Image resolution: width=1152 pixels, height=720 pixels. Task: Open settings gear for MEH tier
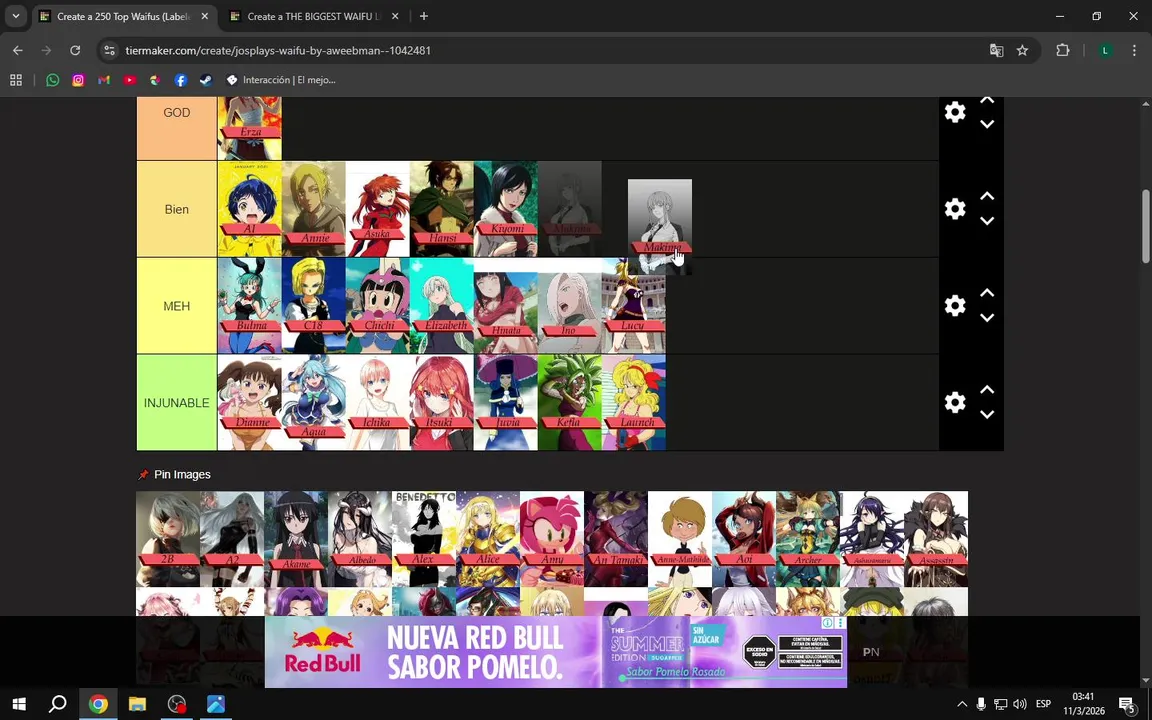point(954,306)
